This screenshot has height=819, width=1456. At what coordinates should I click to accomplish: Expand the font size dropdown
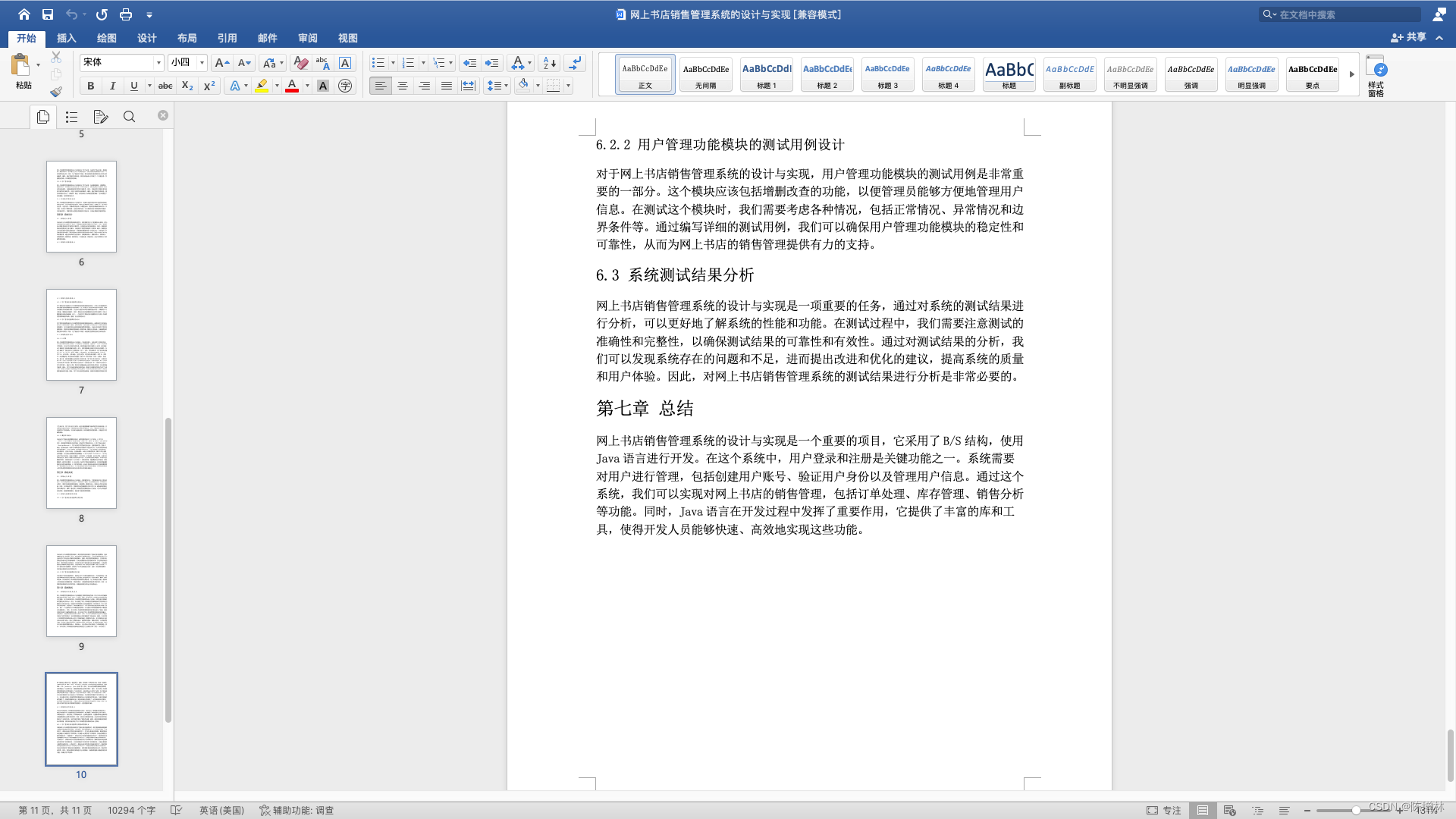click(x=201, y=62)
